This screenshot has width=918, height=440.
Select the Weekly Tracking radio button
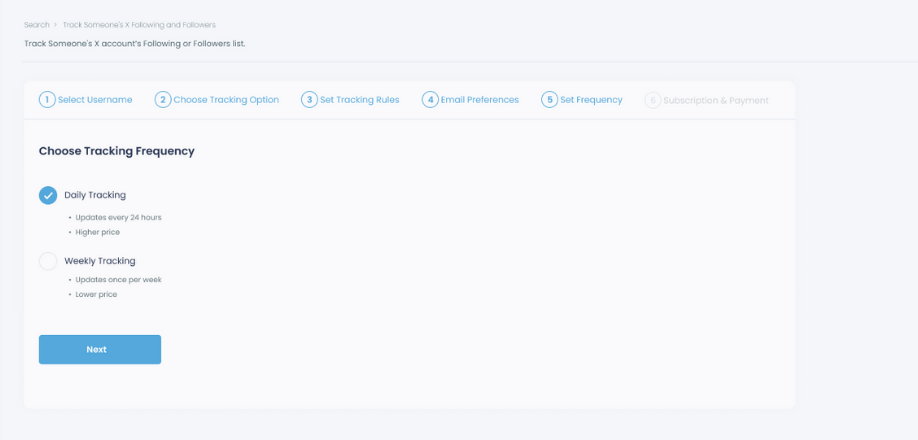(x=48, y=261)
